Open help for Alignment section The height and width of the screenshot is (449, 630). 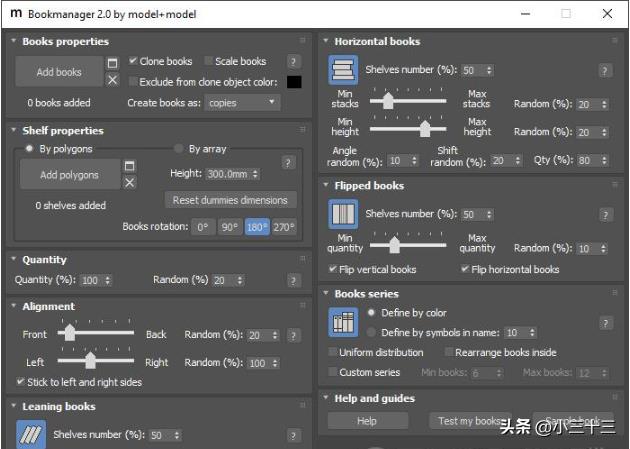tap(294, 335)
